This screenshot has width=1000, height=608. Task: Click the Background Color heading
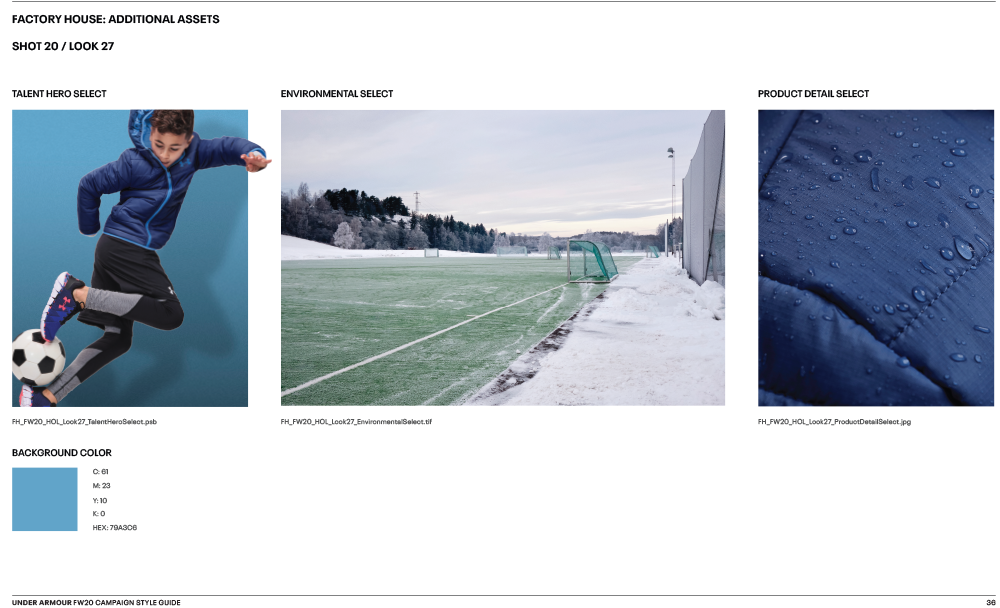click(62, 453)
